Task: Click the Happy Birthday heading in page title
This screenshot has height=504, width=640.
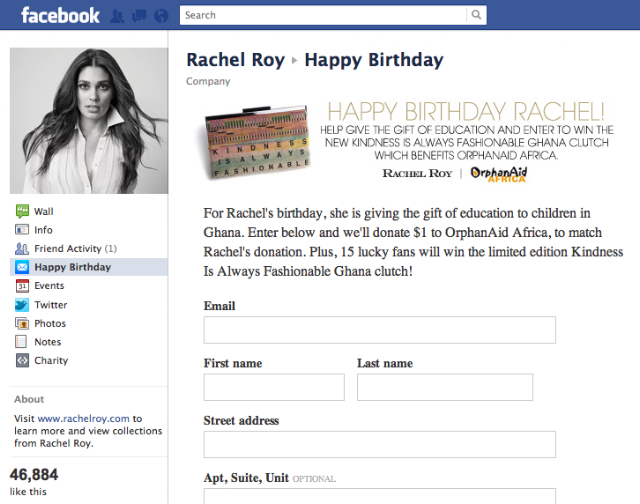Action: [374, 60]
